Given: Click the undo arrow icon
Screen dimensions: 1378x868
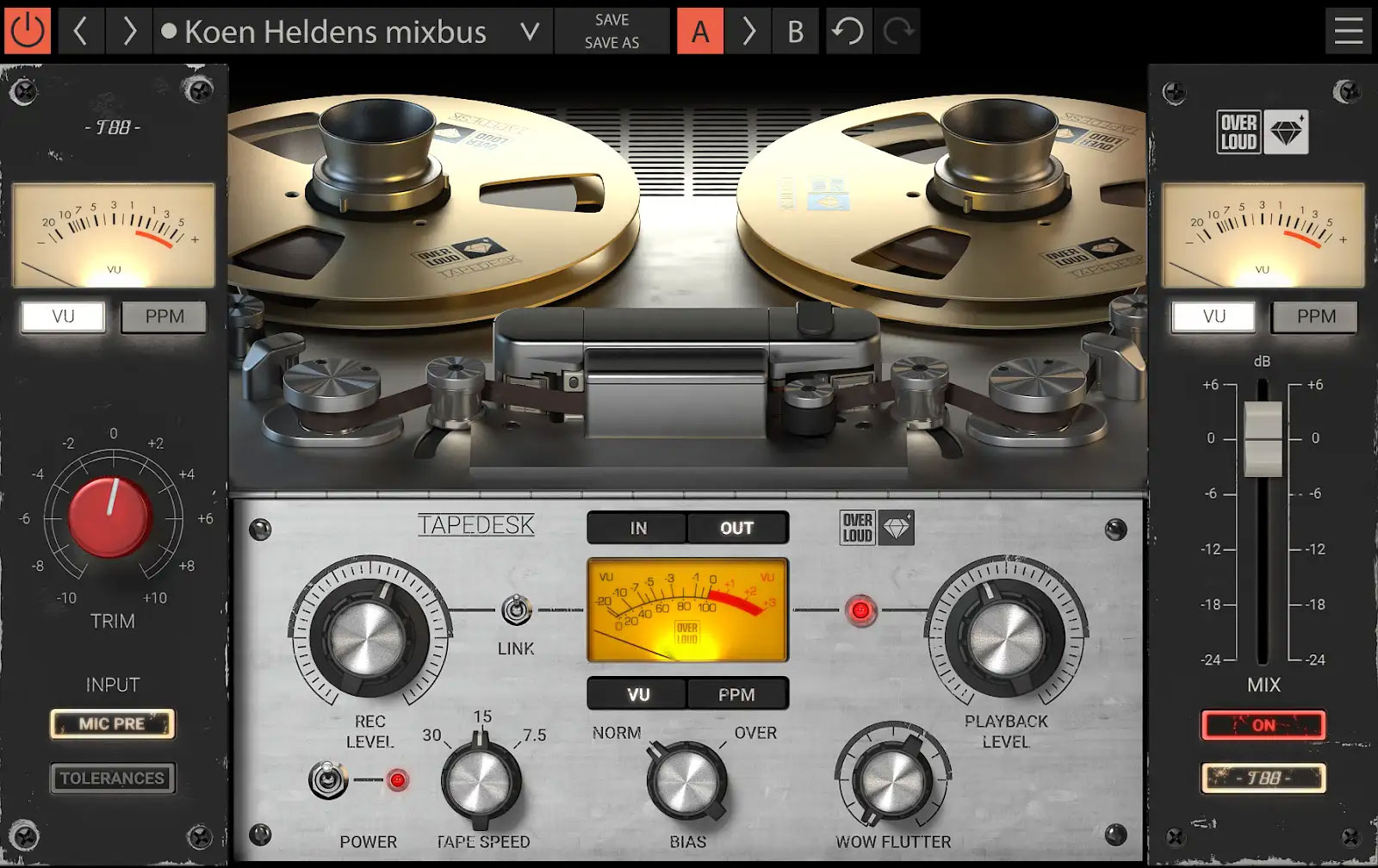Looking at the screenshot, I should tap(847, 32).
